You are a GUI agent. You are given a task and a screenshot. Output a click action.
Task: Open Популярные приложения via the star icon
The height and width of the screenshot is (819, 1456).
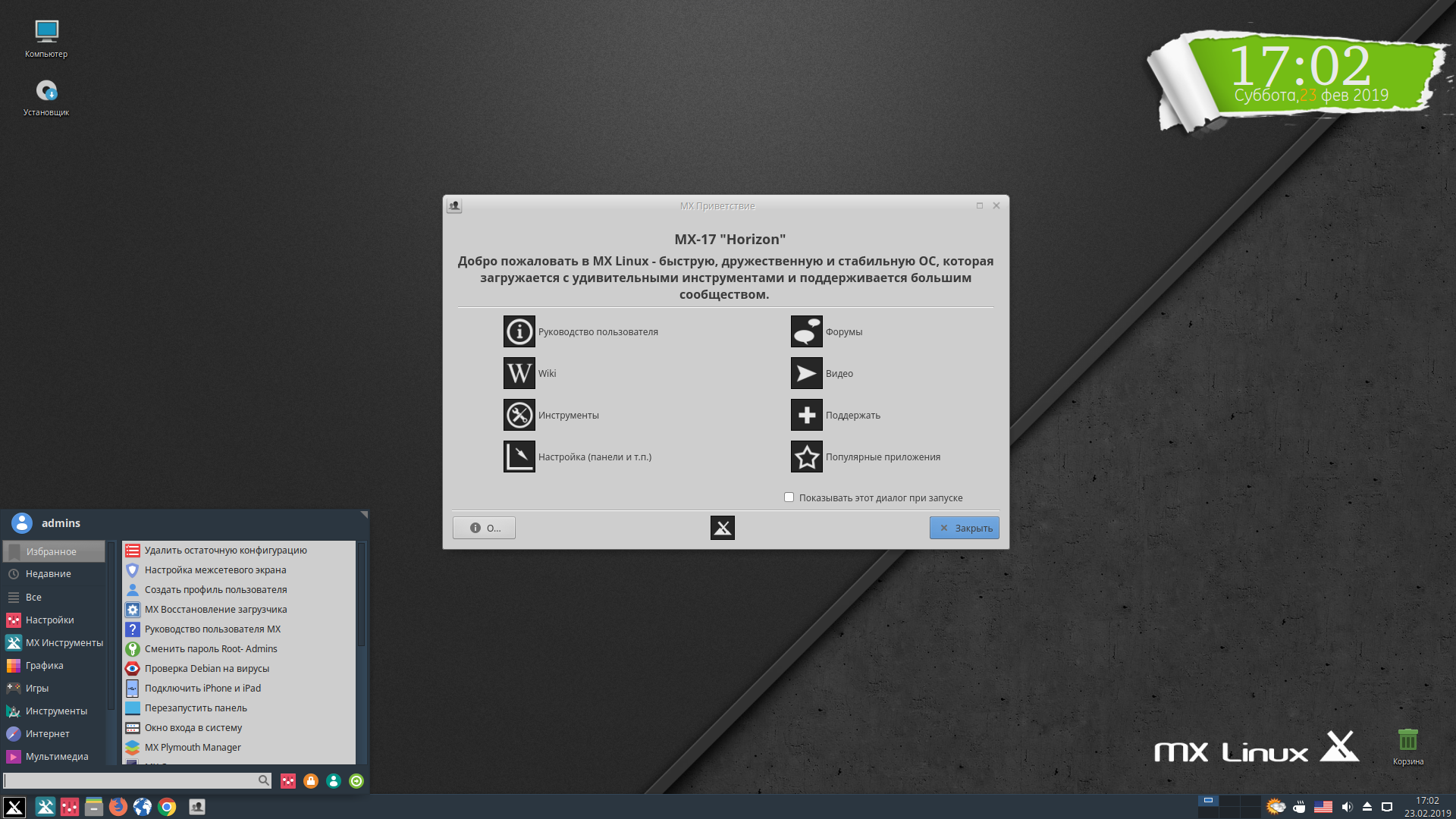[x=806, y=457]
